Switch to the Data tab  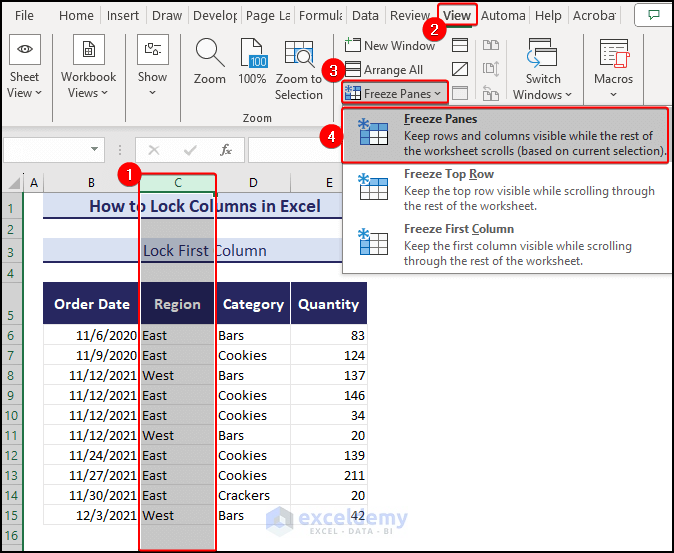click(365, 16)
